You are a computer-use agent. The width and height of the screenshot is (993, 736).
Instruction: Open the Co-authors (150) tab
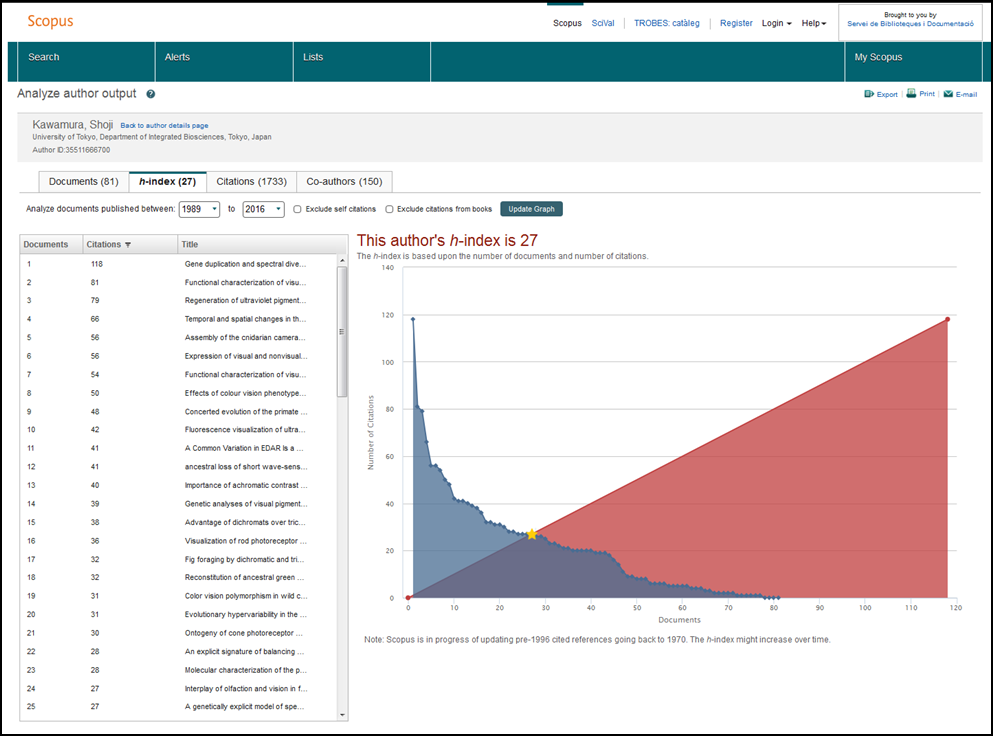coord(344,181)
